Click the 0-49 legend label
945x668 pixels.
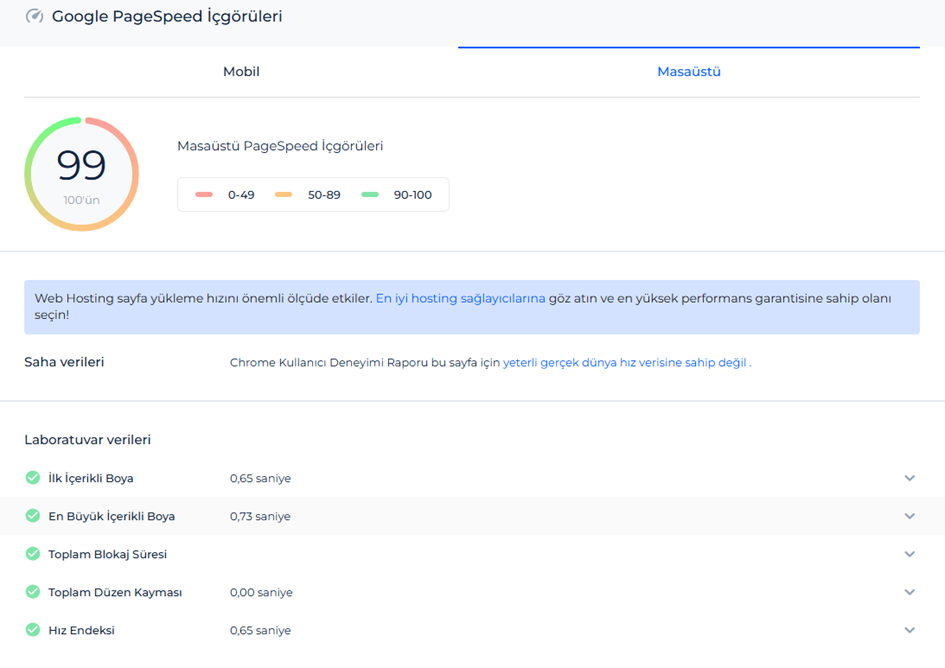[241, 195]
